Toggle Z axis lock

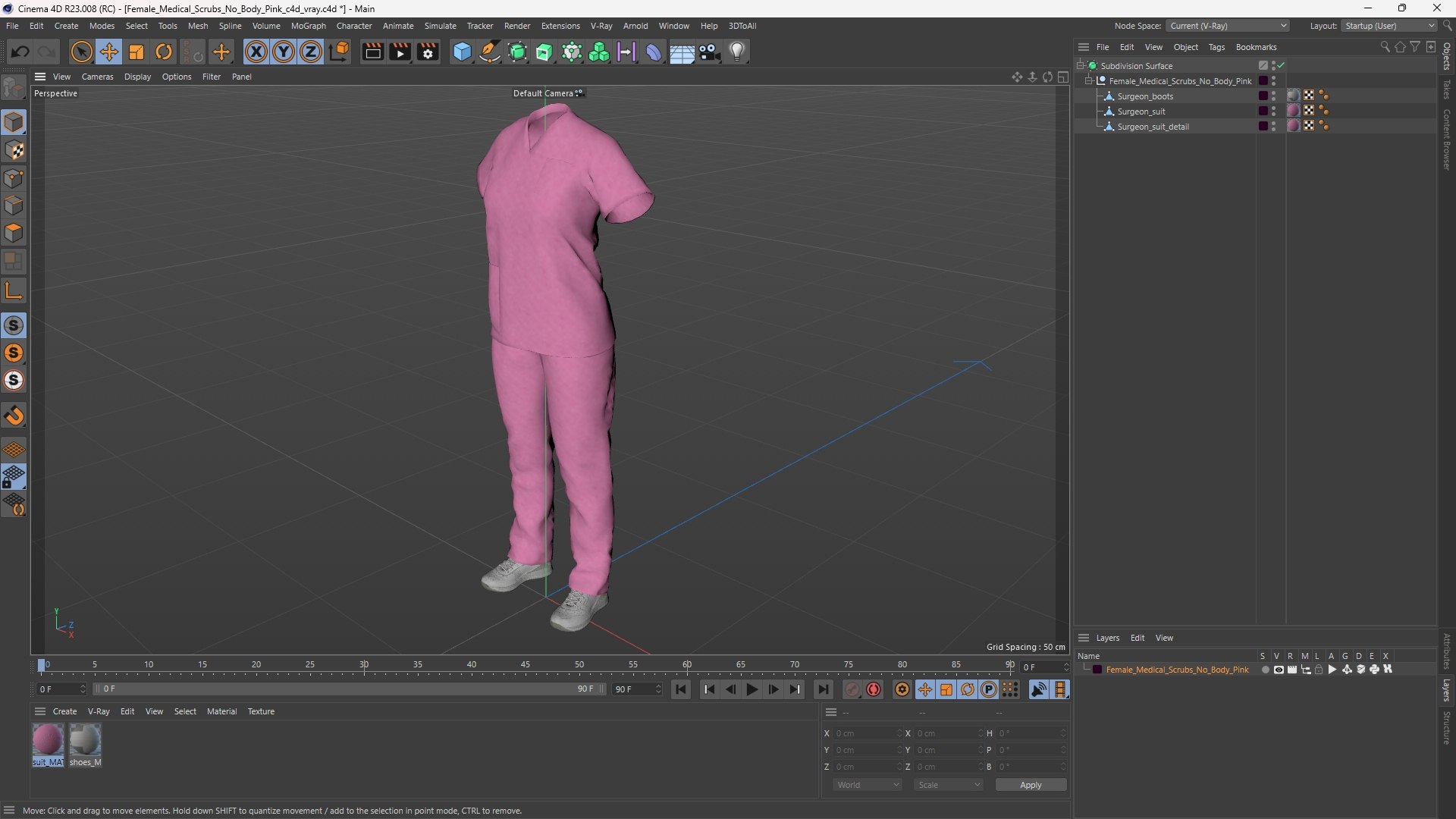[x=311, y=52]
